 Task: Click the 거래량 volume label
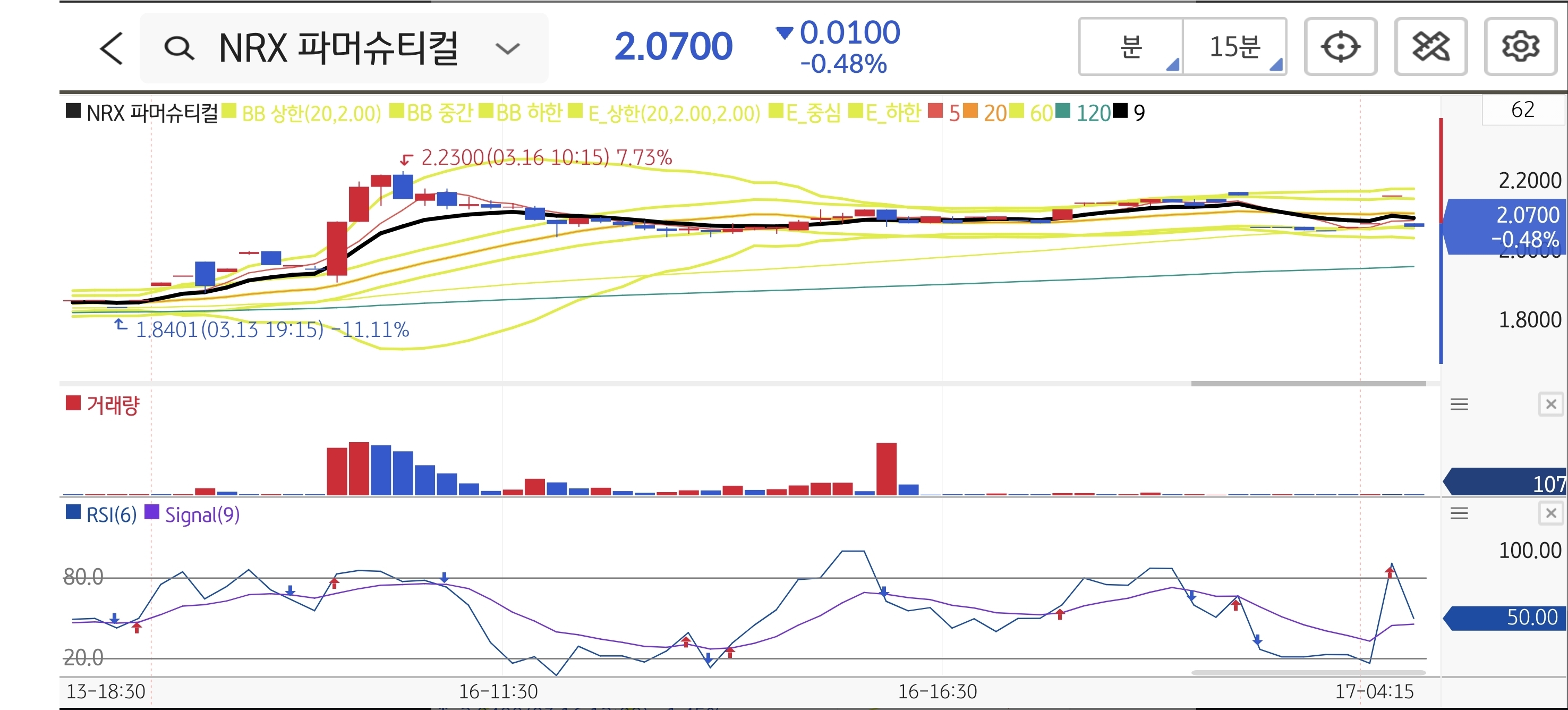click(113, 405)
